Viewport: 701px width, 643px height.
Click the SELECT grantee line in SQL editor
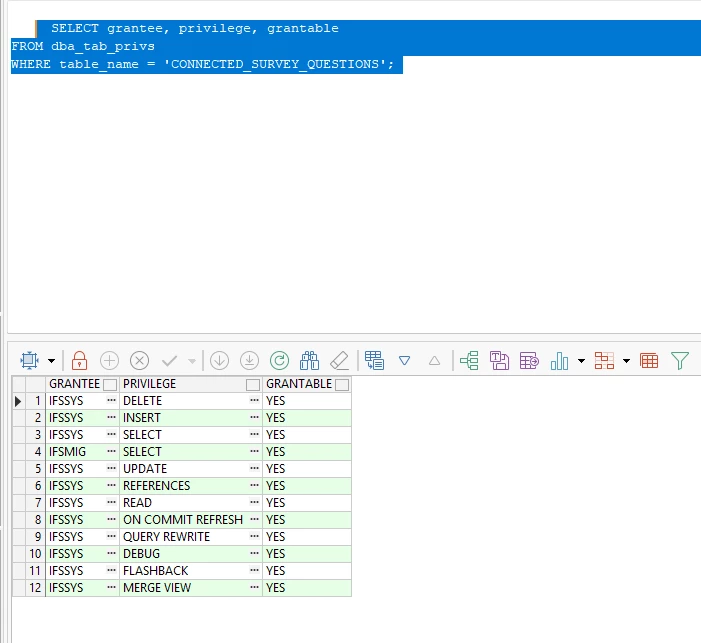195,29
